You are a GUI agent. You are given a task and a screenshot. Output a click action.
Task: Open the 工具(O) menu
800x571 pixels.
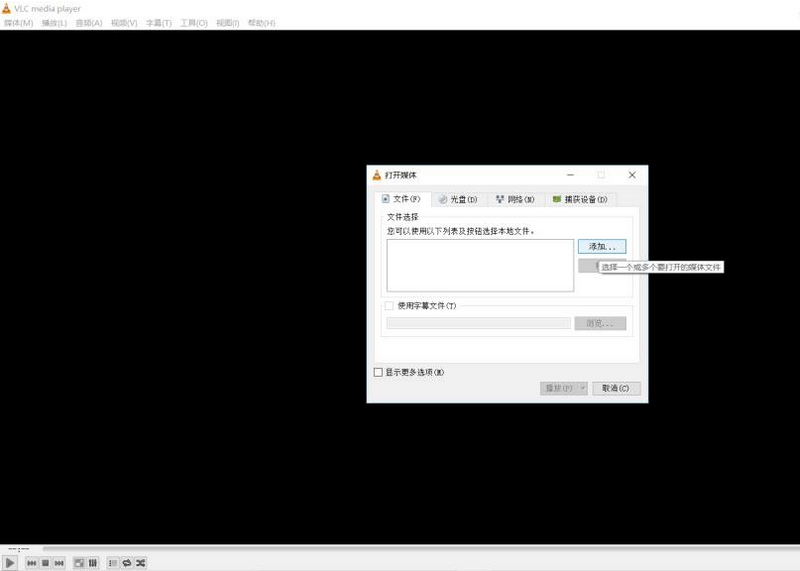click(x=194, y=23)
